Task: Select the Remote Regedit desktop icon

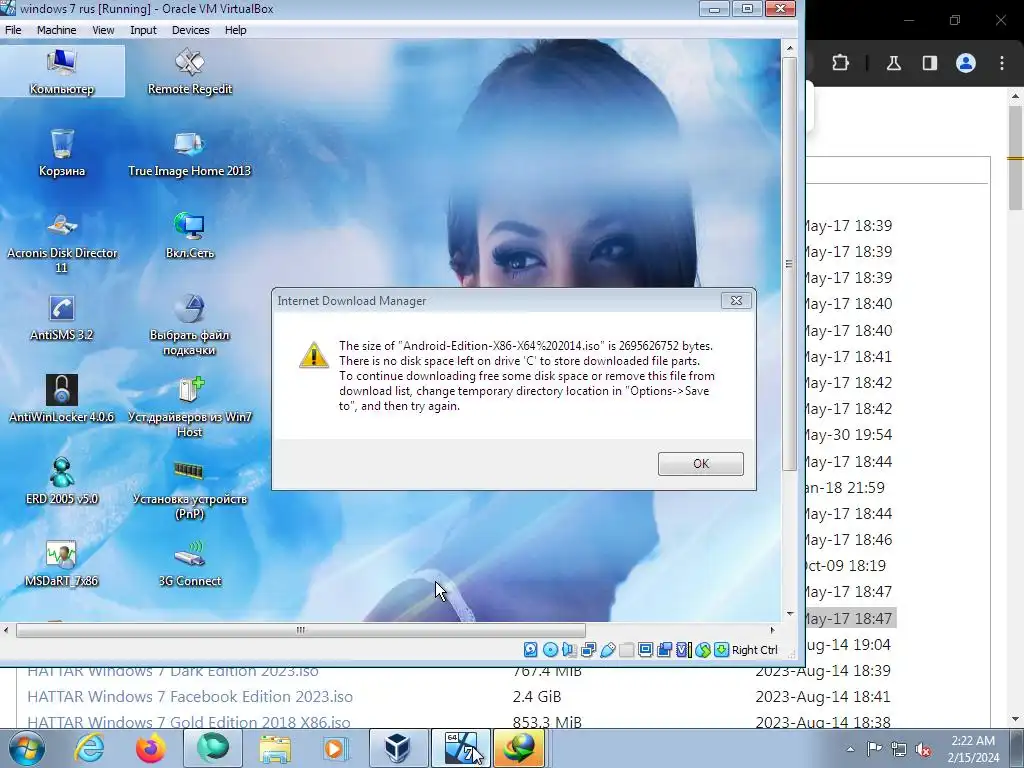Action: coord(189,71)
